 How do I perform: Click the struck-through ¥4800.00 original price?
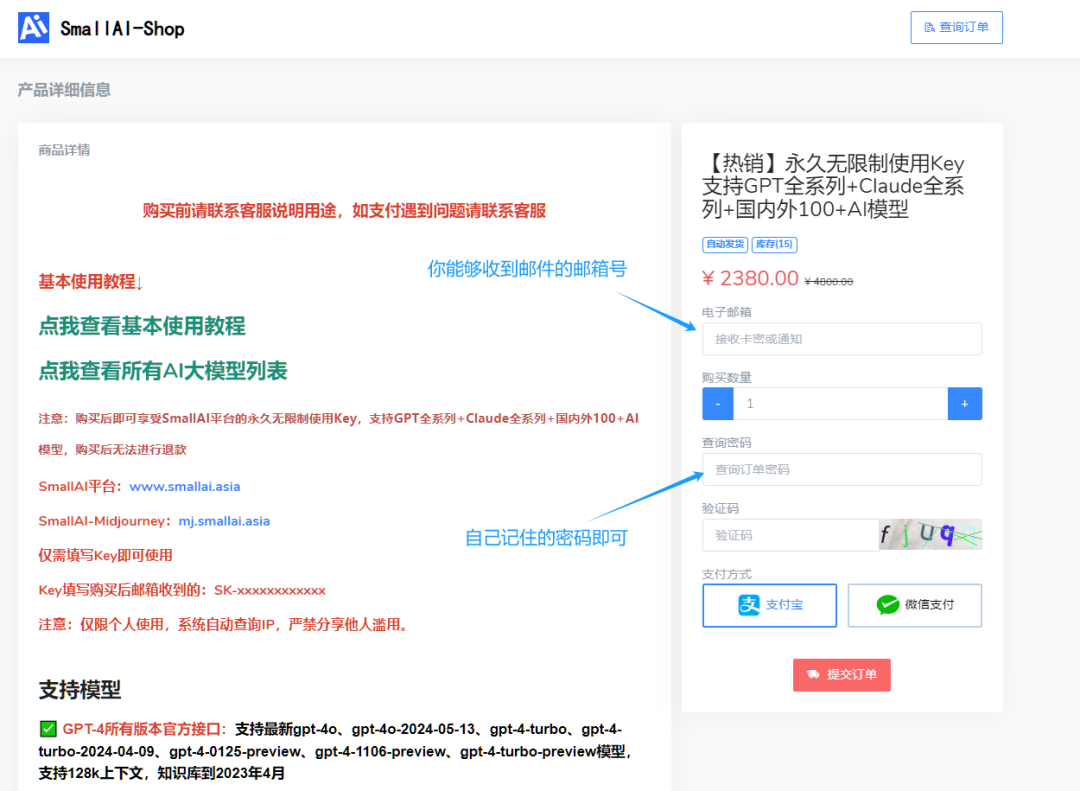coord(829,282)
